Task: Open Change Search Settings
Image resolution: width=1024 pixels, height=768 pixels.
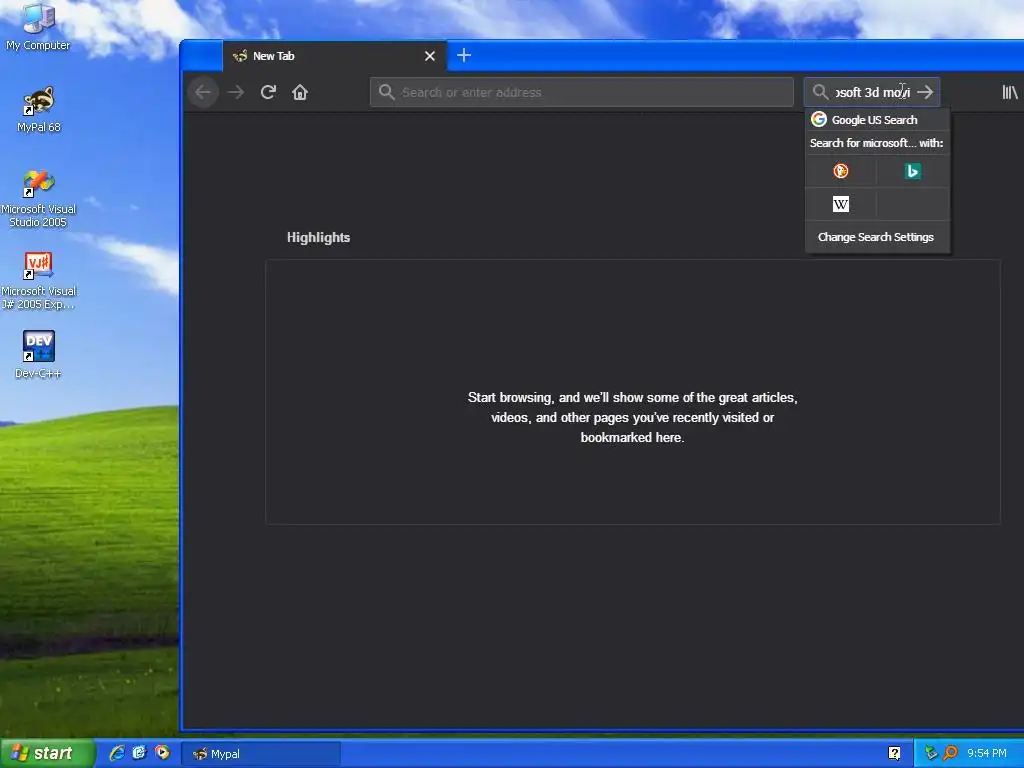Action: coord(876,237)
